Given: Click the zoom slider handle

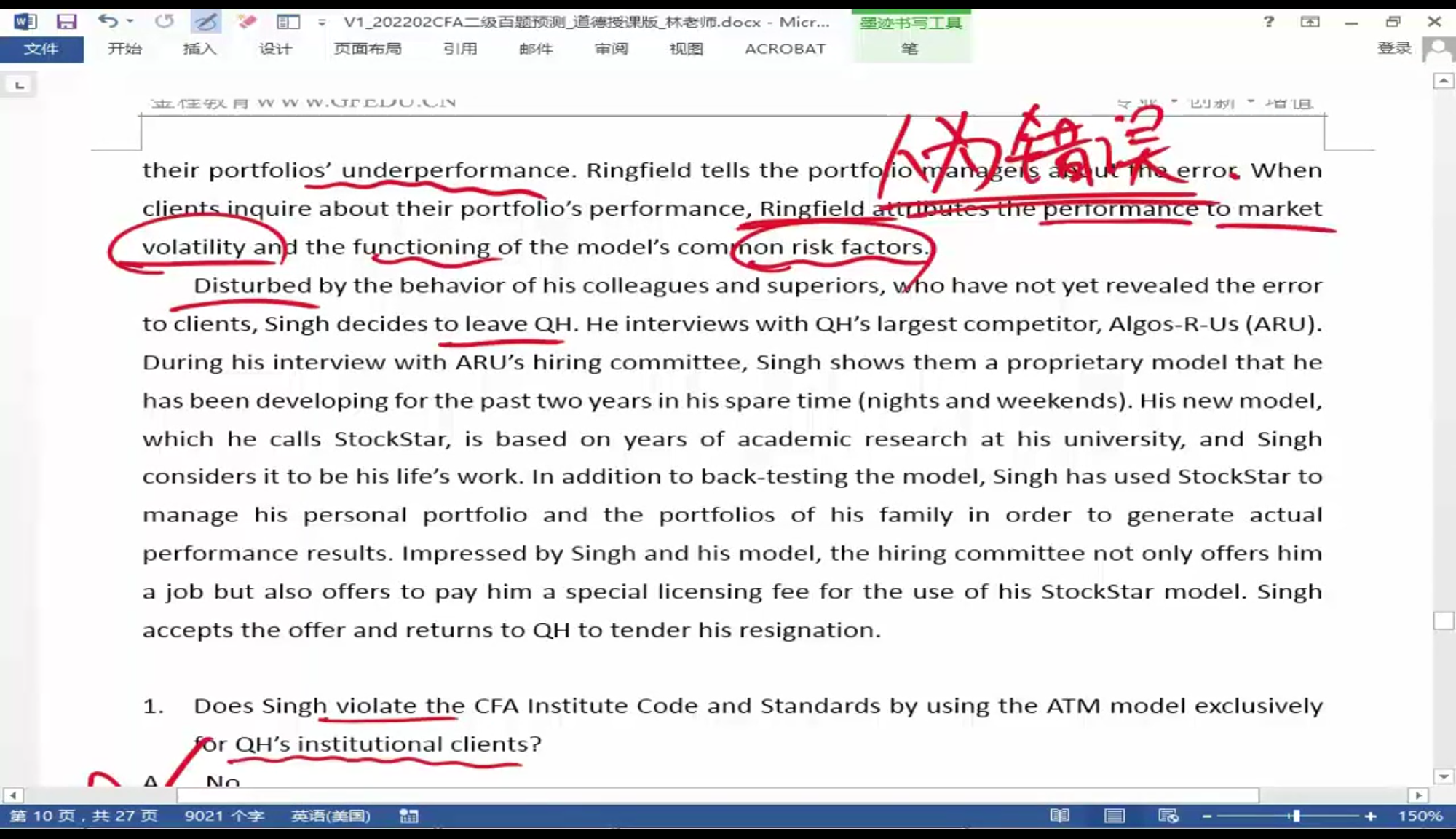Looking at the screenshot, I should pyautogui.click(x=1297, y=816).
